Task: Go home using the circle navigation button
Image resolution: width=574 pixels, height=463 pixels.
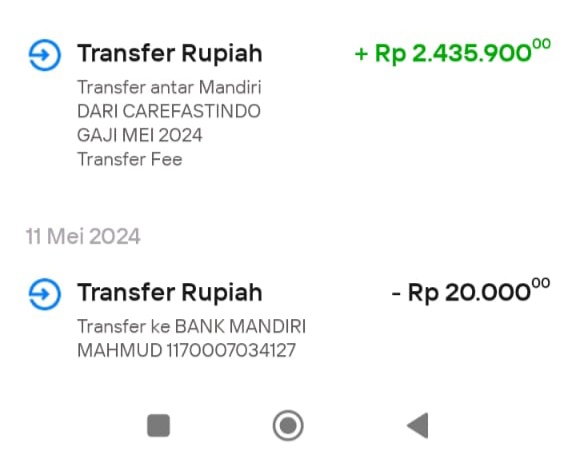Action: (x=288, y=426)
